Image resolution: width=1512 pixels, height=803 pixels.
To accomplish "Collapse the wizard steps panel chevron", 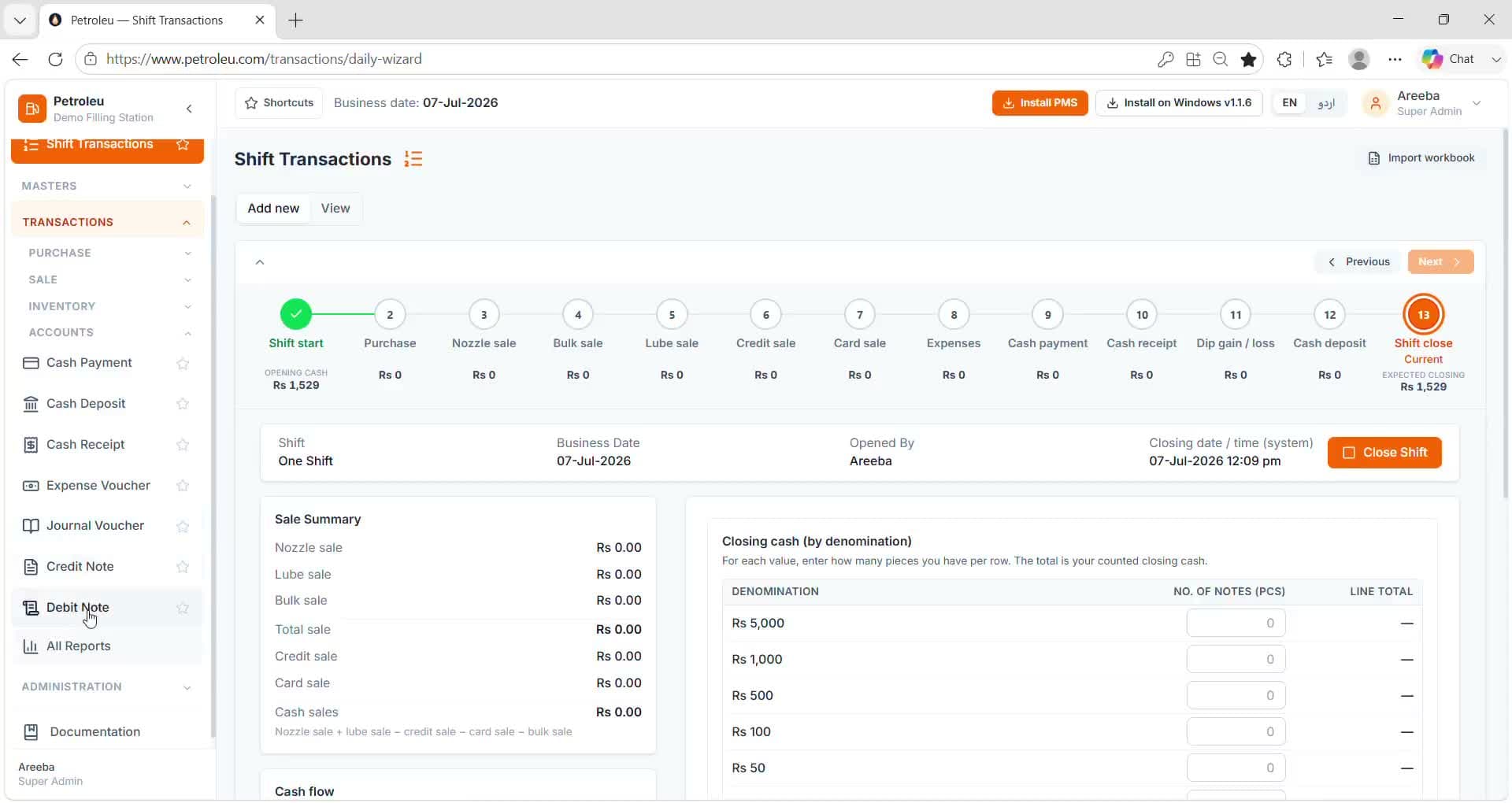I will (x=260, y=262).
